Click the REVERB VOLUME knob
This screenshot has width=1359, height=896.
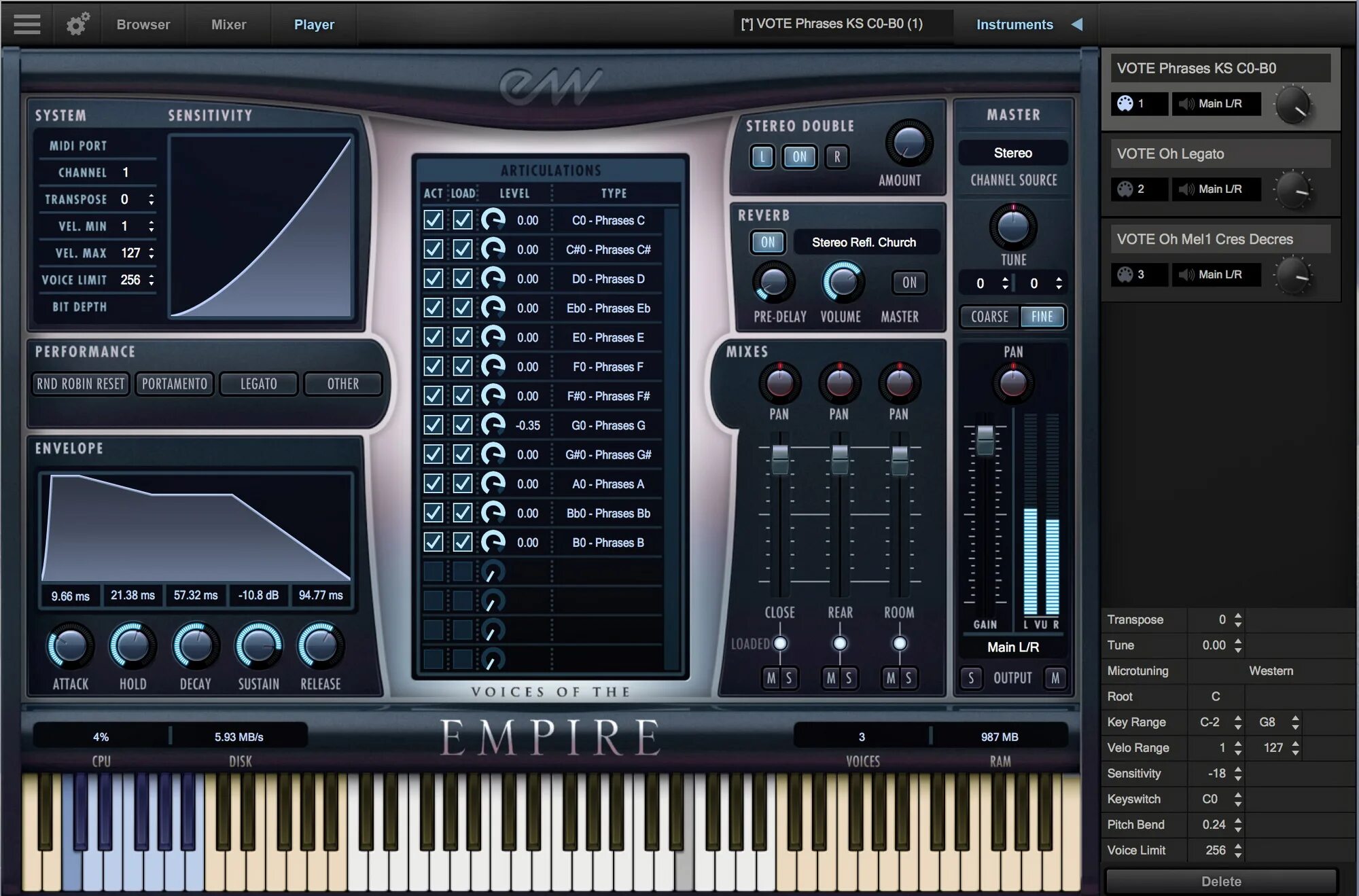pyautogui.click(x=841, y=283)
